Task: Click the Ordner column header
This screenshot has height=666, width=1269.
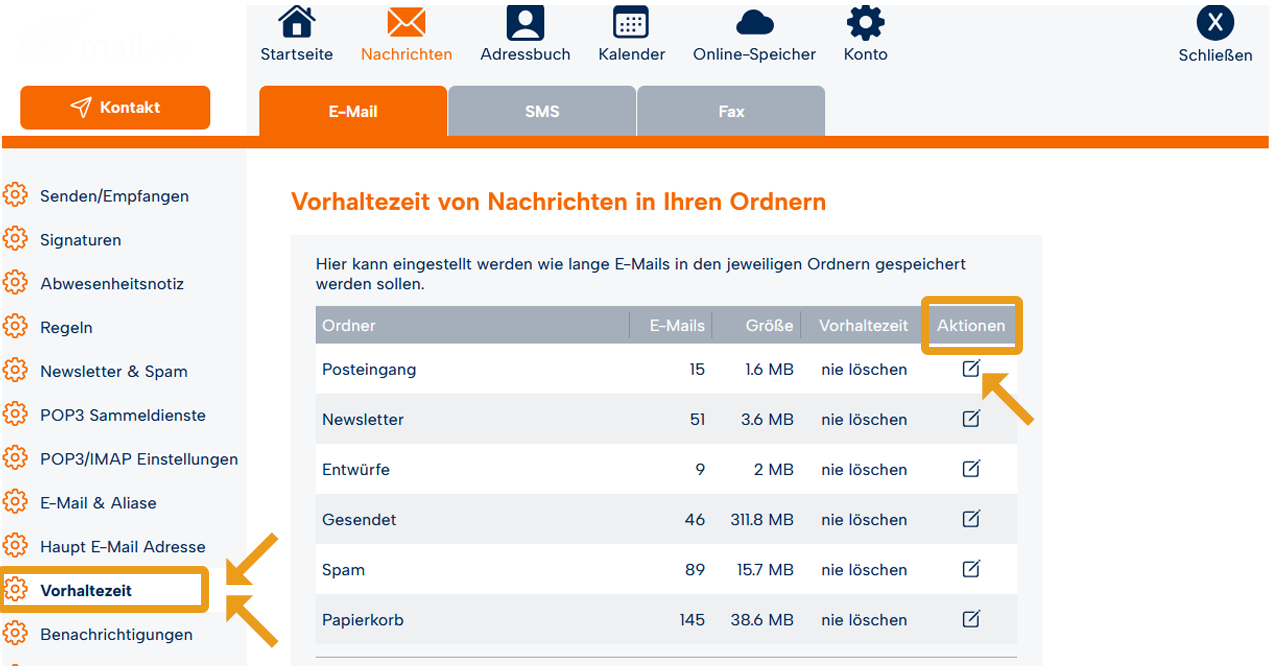Action: coord(349,325)
